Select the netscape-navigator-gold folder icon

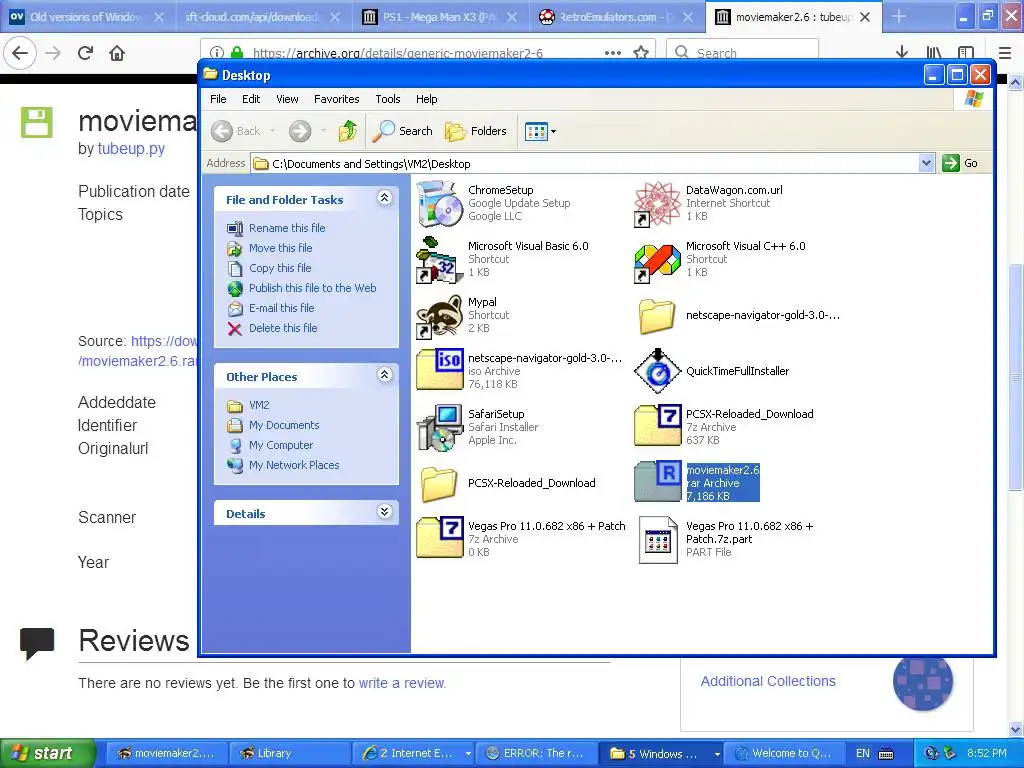tap(657, 316)
